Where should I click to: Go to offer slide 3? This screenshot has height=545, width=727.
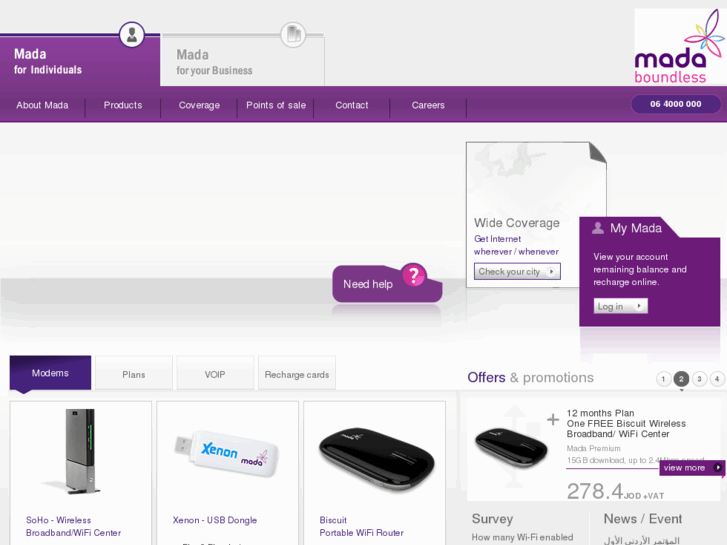pyautogui.click(x=699, y=379)
